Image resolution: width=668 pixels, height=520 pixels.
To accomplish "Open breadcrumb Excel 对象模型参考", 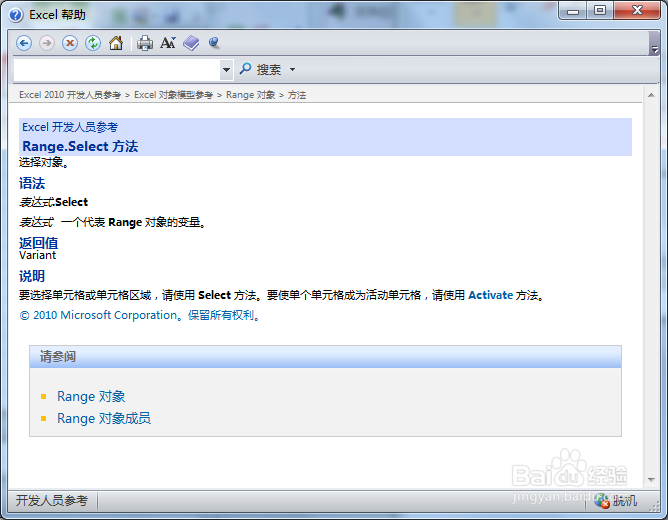I will (173, 95).
